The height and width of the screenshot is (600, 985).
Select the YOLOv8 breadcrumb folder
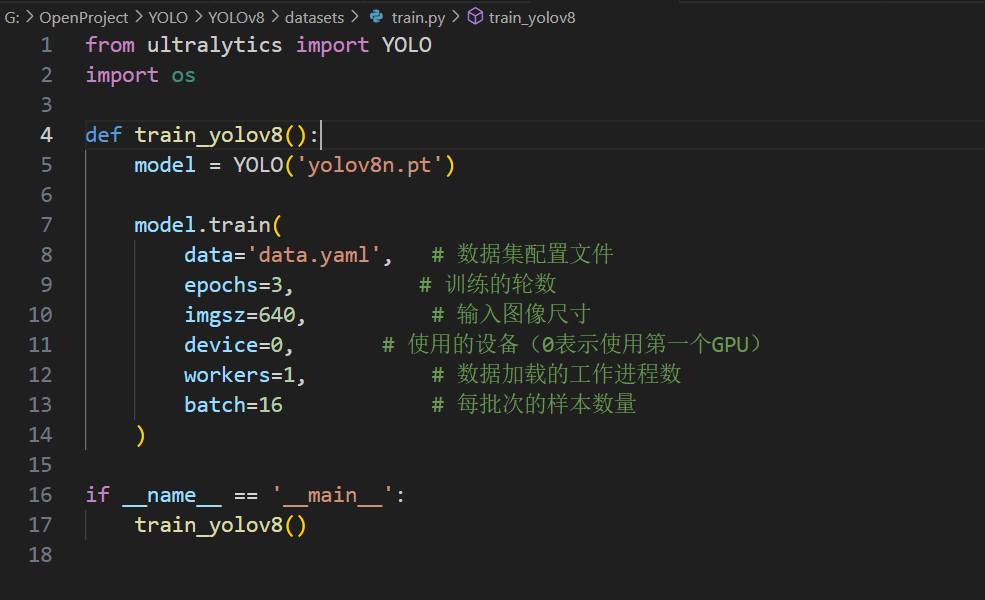coord(236,18)
